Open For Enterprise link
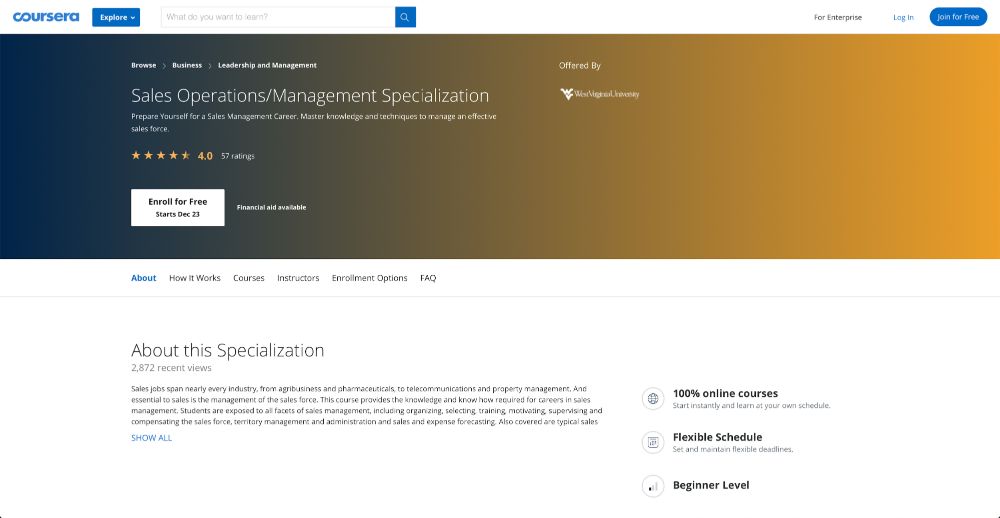 pyautogui.click(x=837, y=17)
